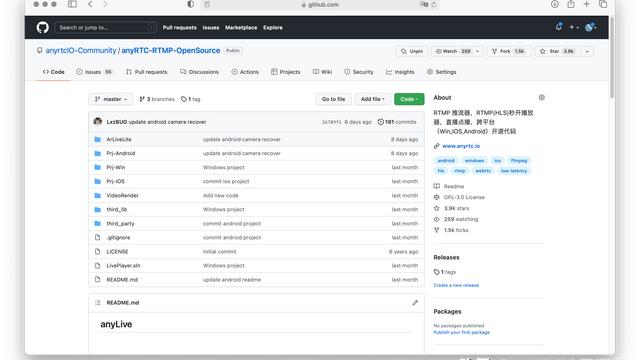
Task: Open the Projects tab
Action: 285,72
